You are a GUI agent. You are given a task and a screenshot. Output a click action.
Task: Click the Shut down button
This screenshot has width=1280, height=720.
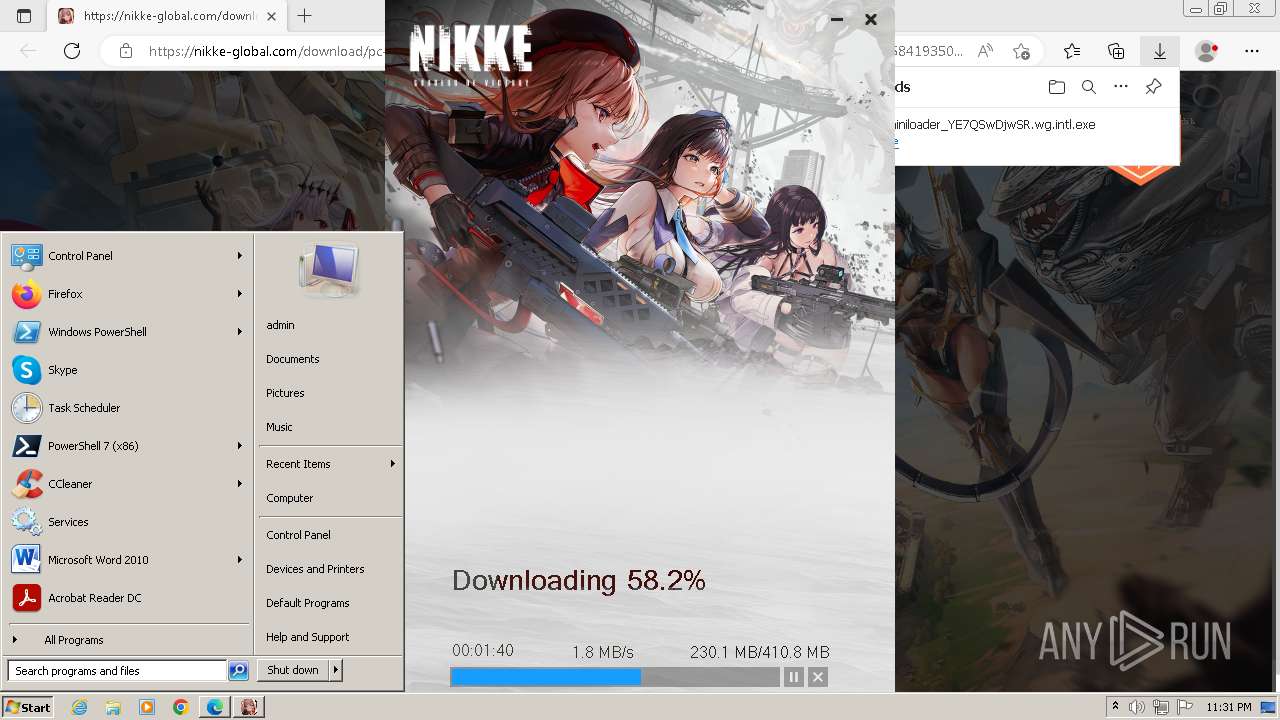(293, 670)
